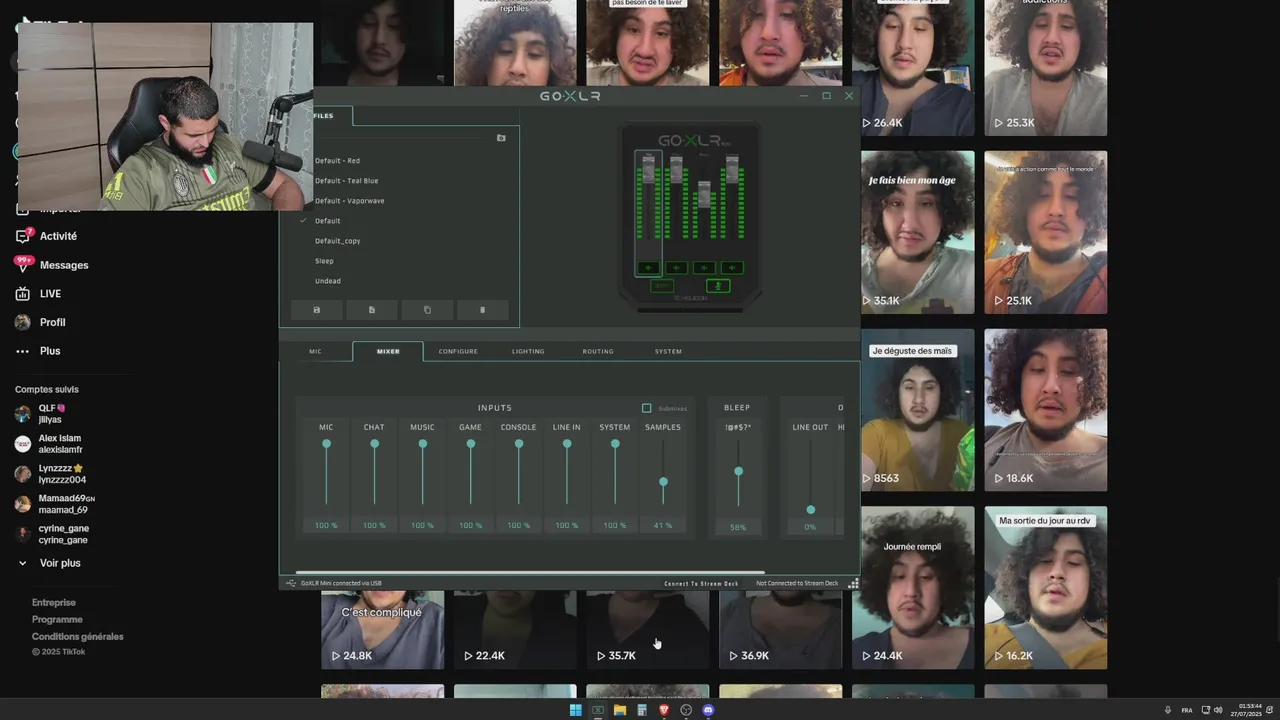This screenshot has height=720, width=1280.
Task: Open the profiles folder icon
Action: (x=501, y=138)
